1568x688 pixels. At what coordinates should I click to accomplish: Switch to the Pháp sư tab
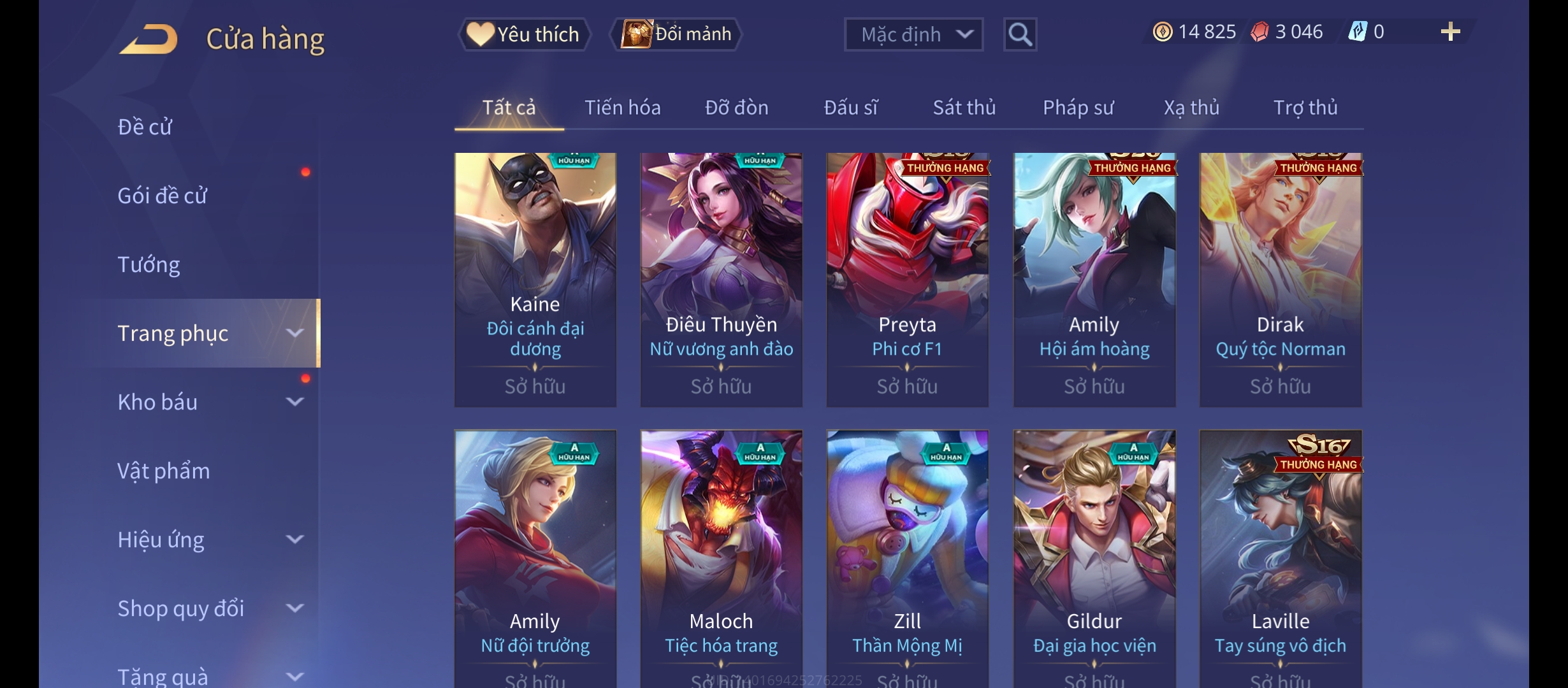(x=1078, y=108)
